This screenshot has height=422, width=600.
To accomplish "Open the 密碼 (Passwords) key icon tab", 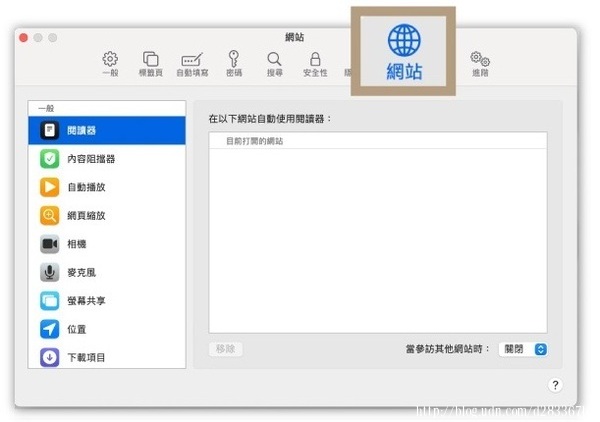I will coord(234,64).
